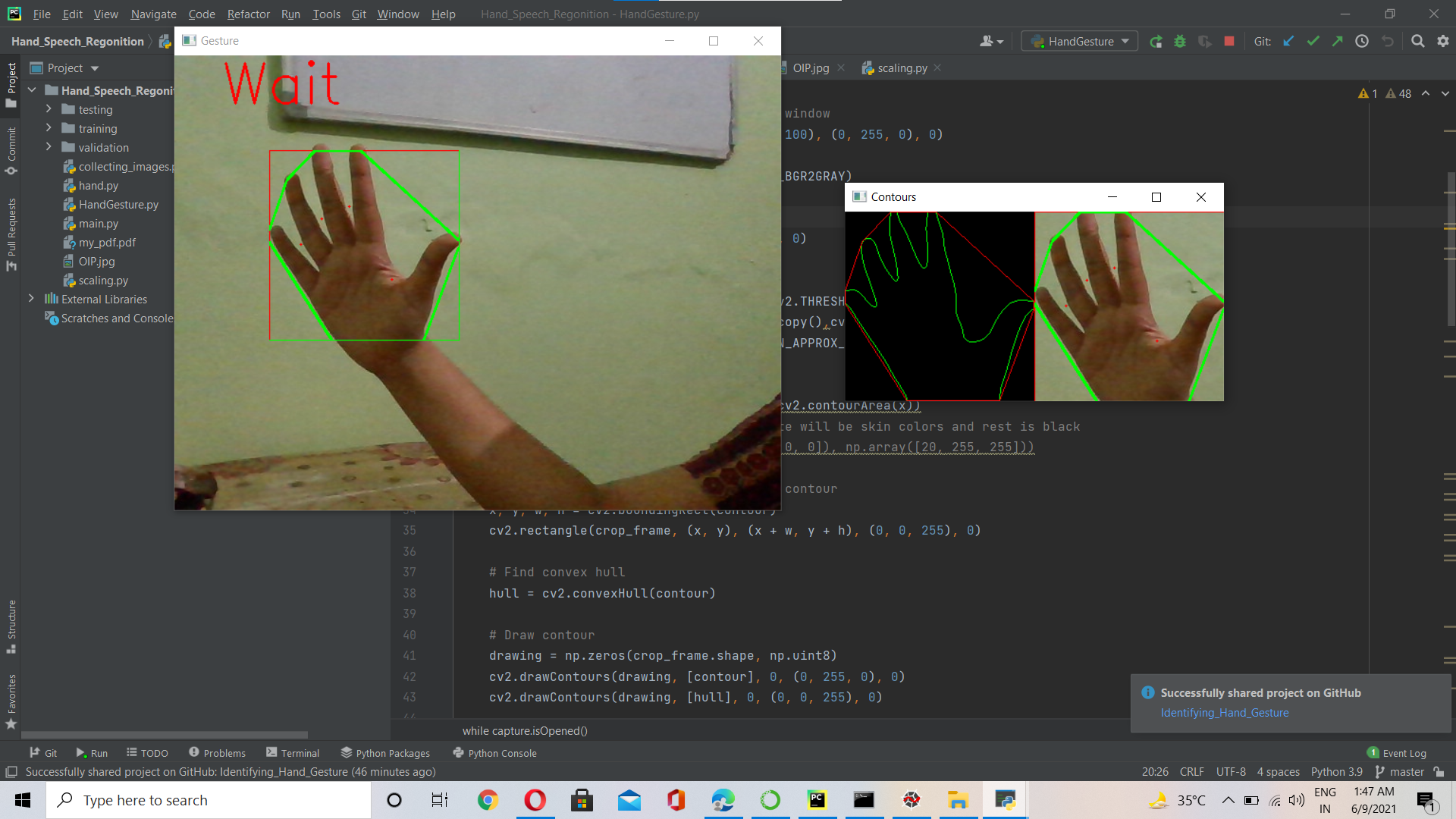Select the Rerun application icon

pyautogui.click(x=1156, y=41)
